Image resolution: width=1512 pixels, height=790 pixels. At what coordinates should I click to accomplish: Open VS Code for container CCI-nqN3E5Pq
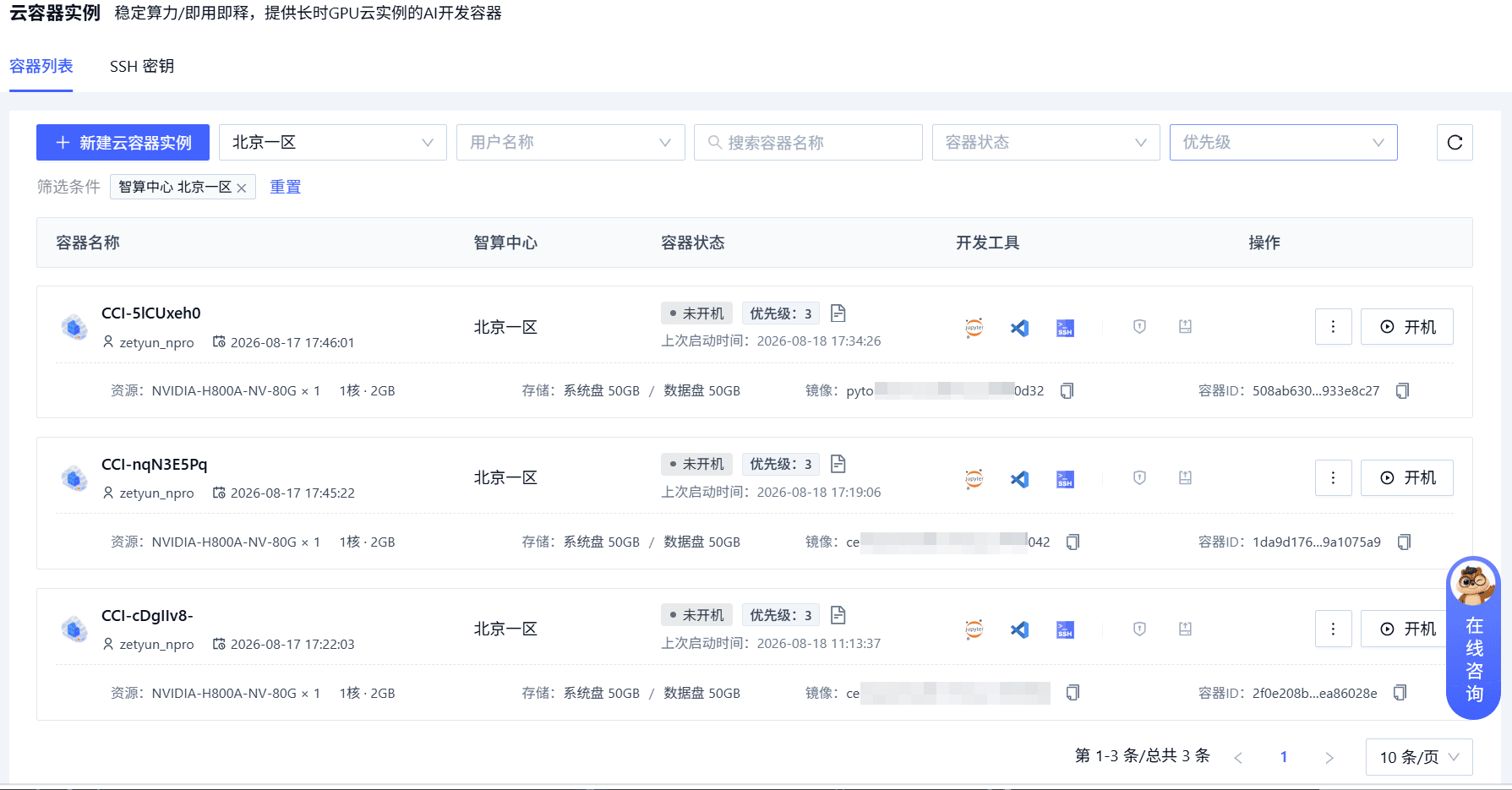coord(1020,479)
